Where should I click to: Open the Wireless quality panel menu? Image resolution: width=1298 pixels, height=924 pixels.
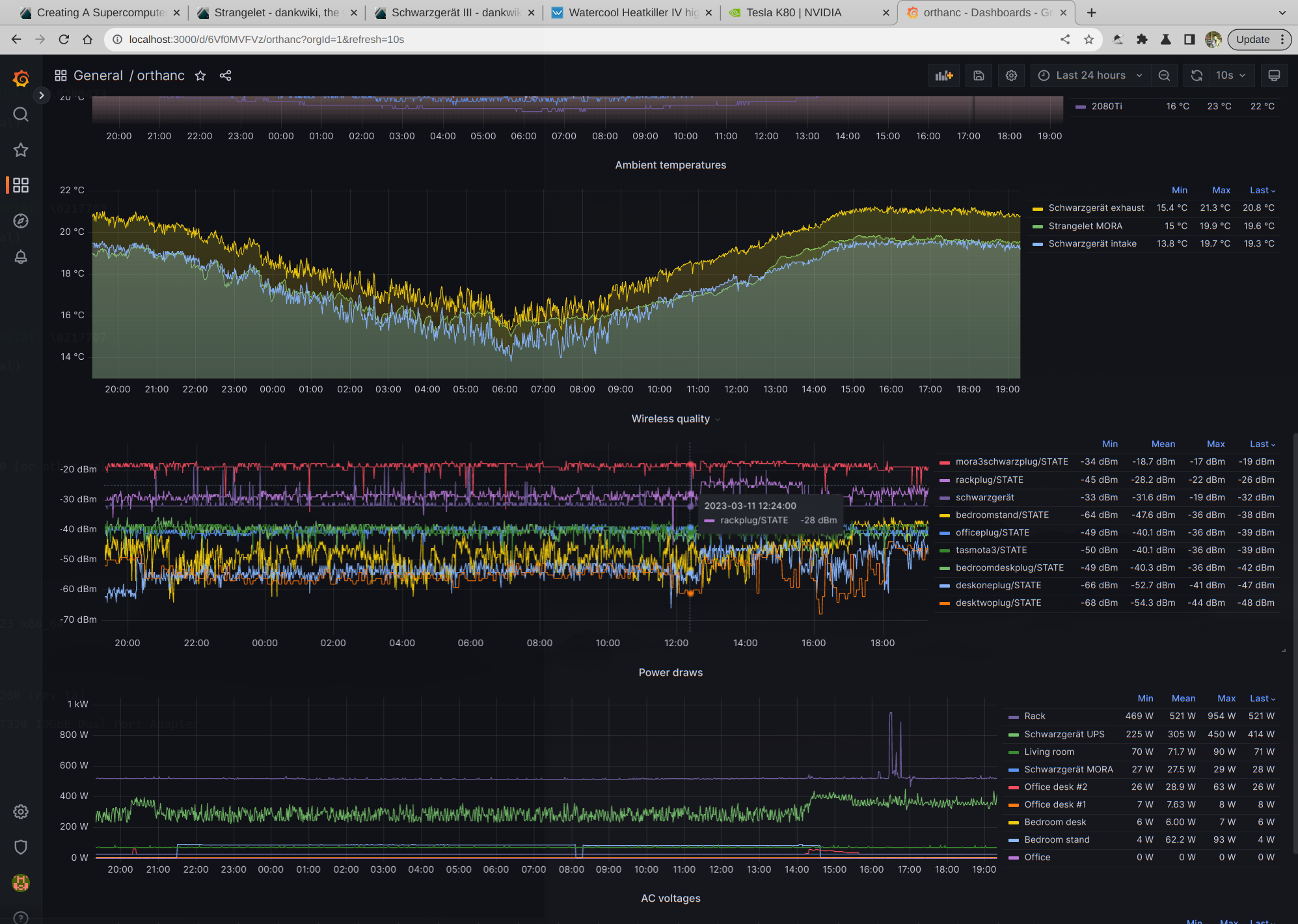(x=671, y=419)
